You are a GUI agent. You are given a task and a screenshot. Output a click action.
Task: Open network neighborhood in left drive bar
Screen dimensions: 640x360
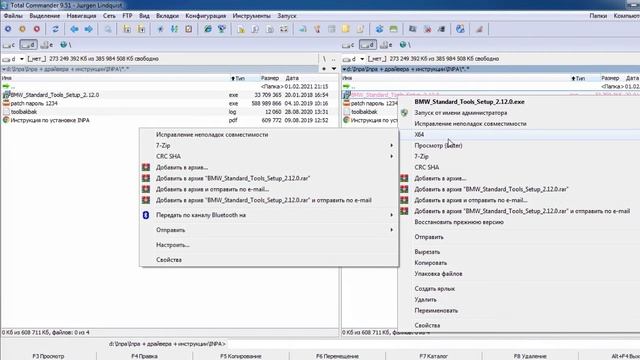65,45
